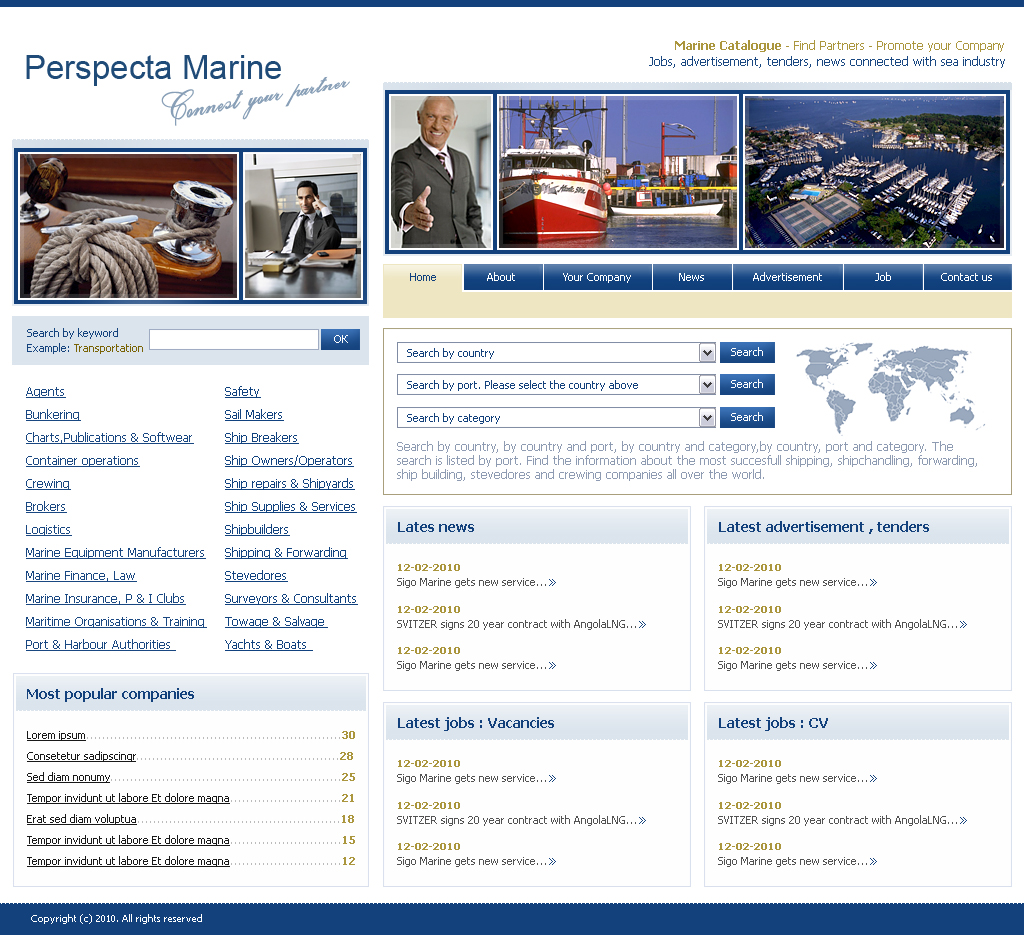Open the Yachts & Boats link

point(268,644)
